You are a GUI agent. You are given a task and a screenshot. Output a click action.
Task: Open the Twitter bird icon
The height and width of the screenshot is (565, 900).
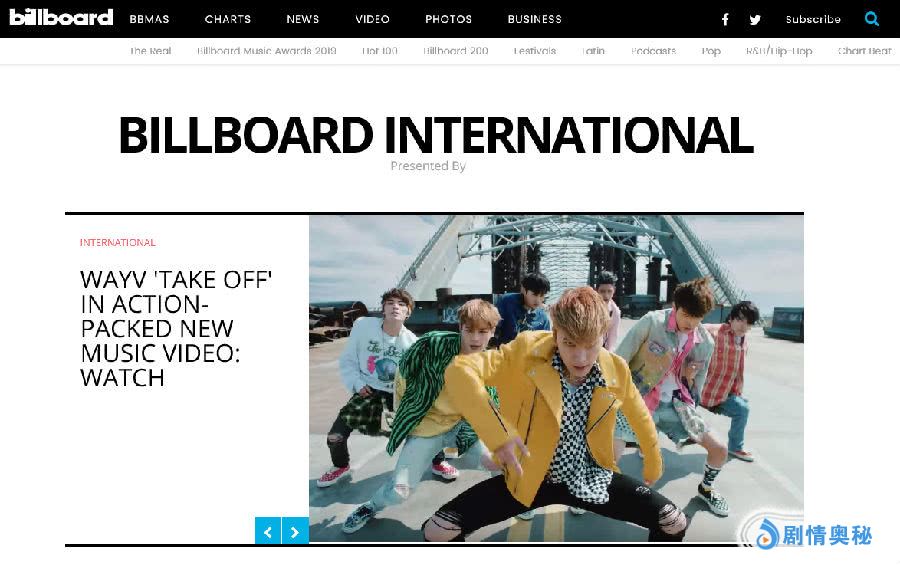click(x=755, y=20)
